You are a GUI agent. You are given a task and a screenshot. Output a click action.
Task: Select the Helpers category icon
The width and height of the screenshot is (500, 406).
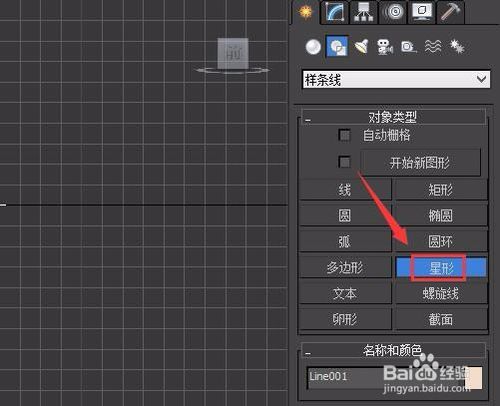coord(409,47)
